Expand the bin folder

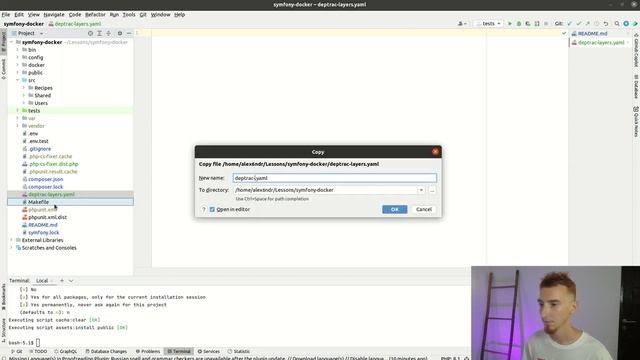point(18,50)
